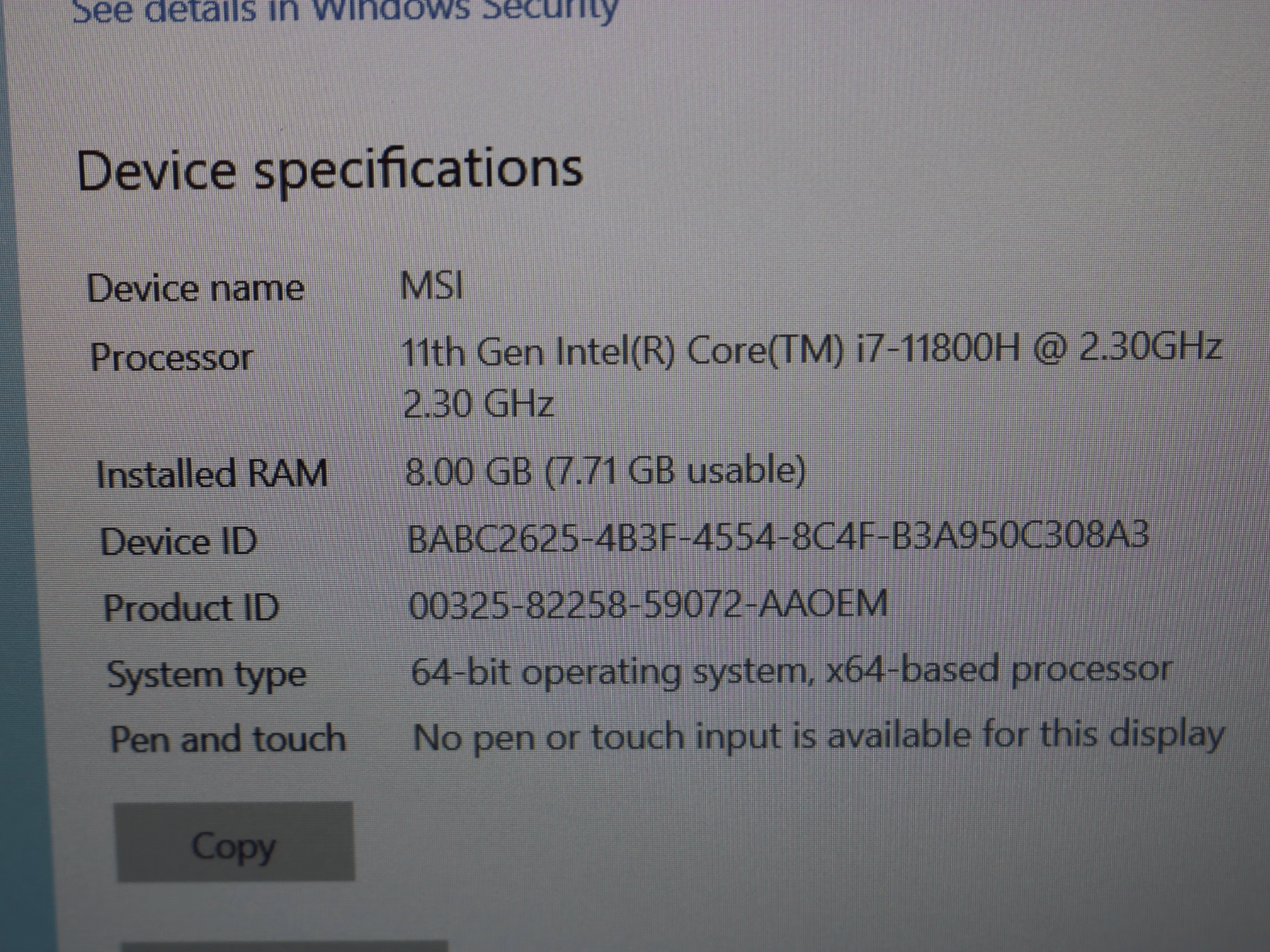1270x952 pixels.
Task: Click the Product ID value '00325-82258-59072-AAOEM'
Action: coord(649,604)
